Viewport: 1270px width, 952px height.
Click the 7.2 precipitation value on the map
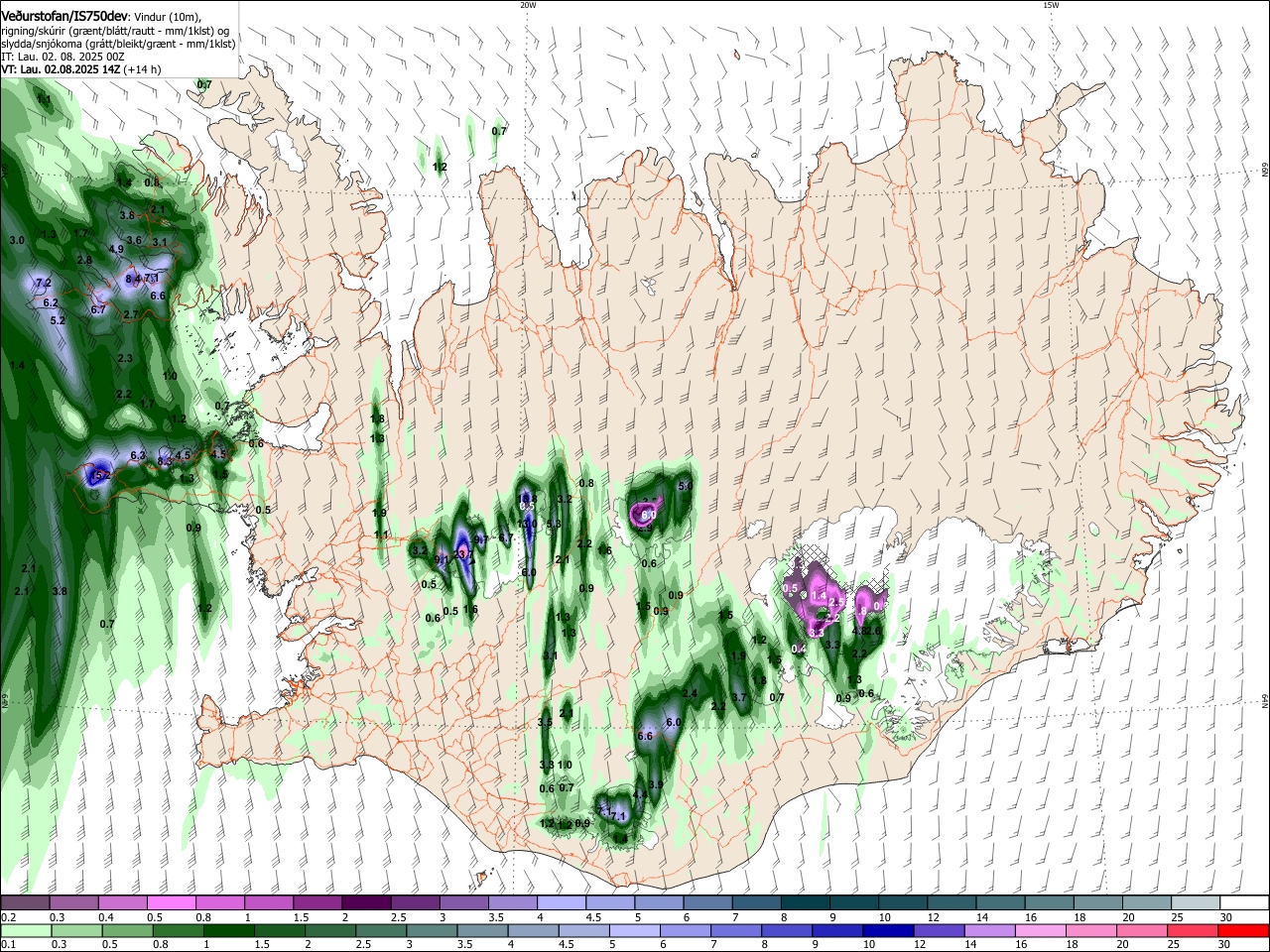tap(44, 283)
